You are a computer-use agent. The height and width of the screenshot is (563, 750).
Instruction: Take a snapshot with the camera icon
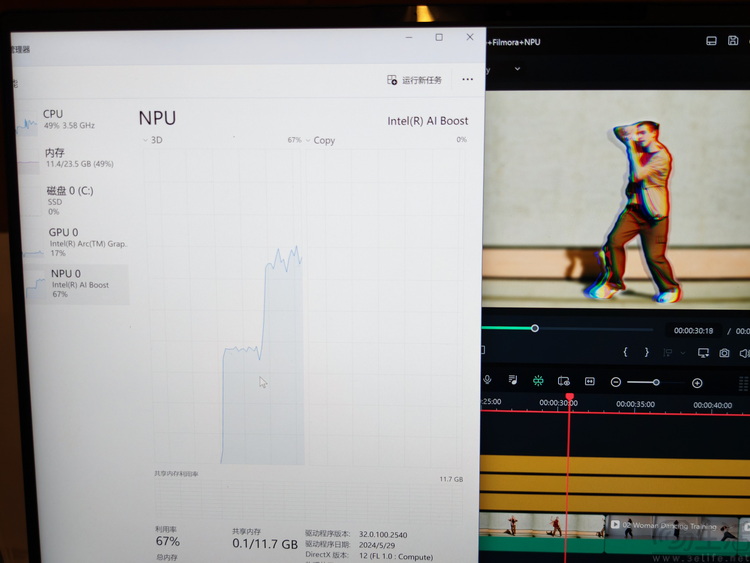[x=724, y=353]
